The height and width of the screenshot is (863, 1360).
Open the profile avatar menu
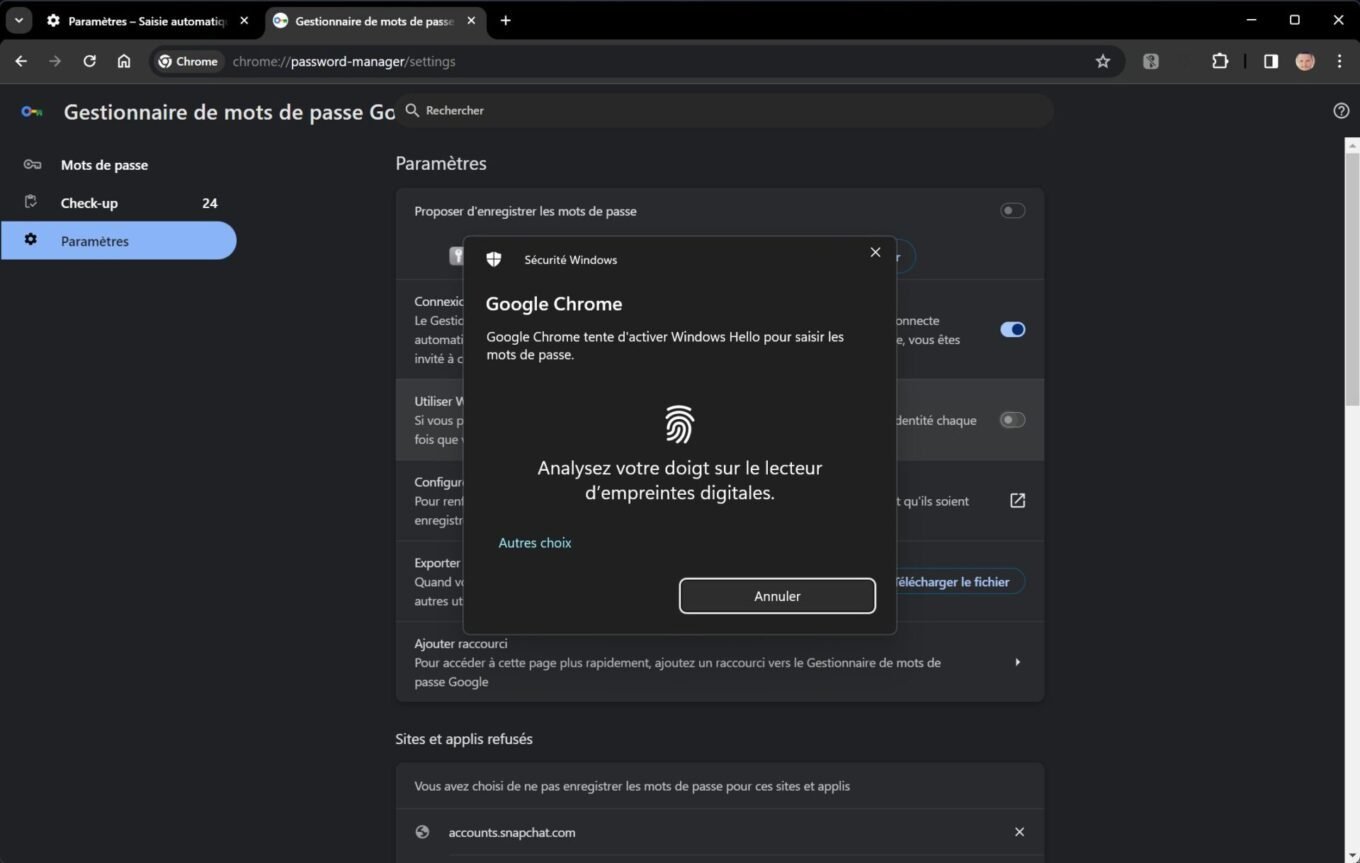(x=1305, y=61)
